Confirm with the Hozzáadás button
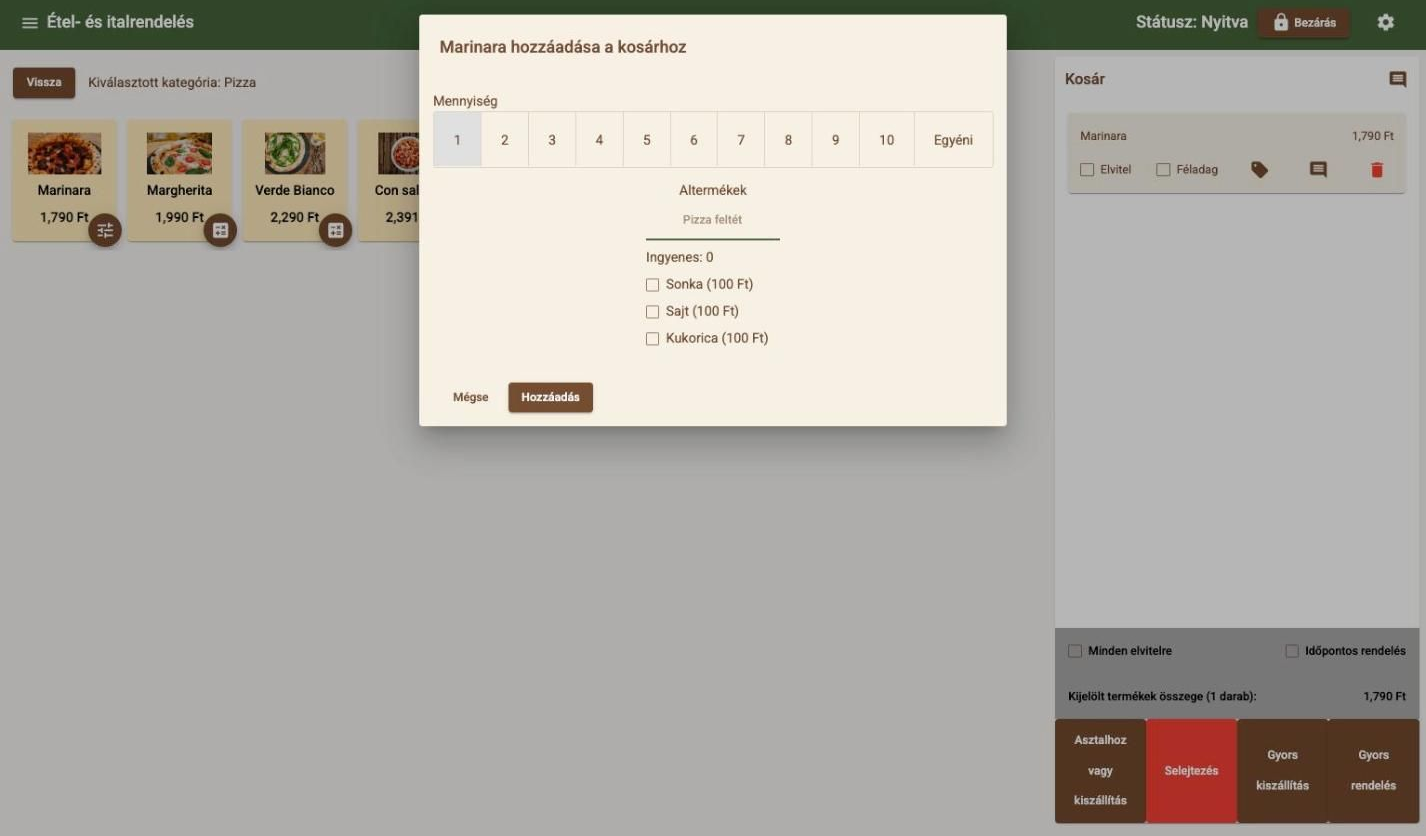1426x836 pixels. point(550,397)
